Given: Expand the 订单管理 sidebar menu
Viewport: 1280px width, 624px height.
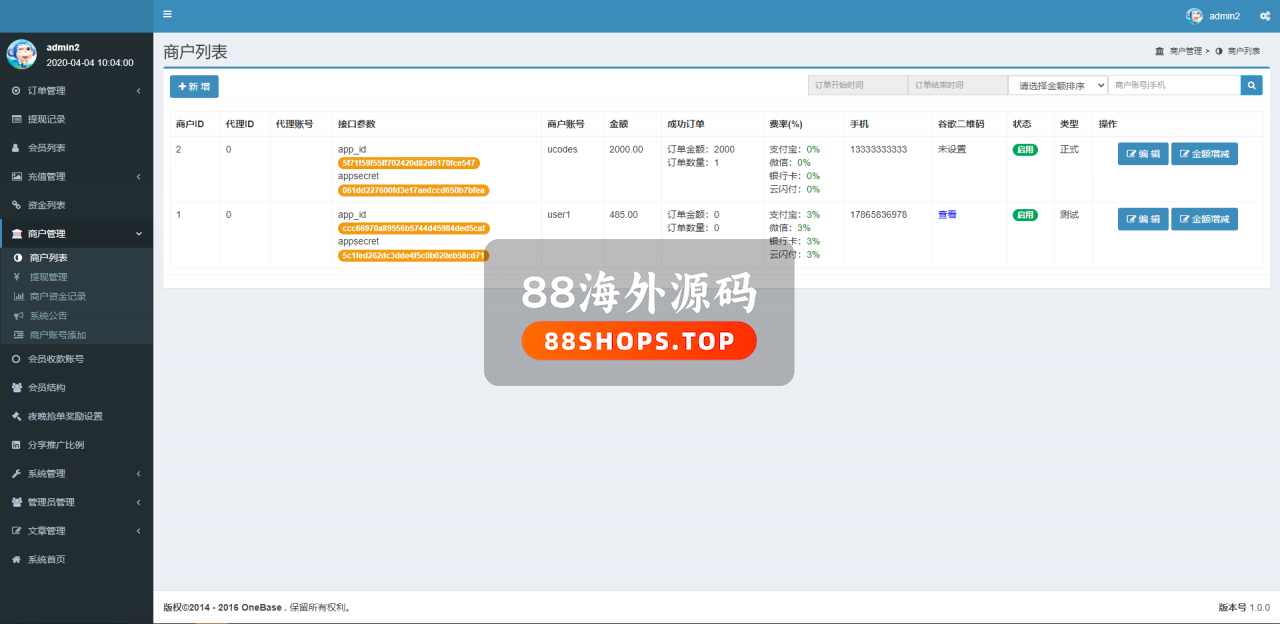Looking at the screenshot, I should pyautogui.click(x=76, y=91).
